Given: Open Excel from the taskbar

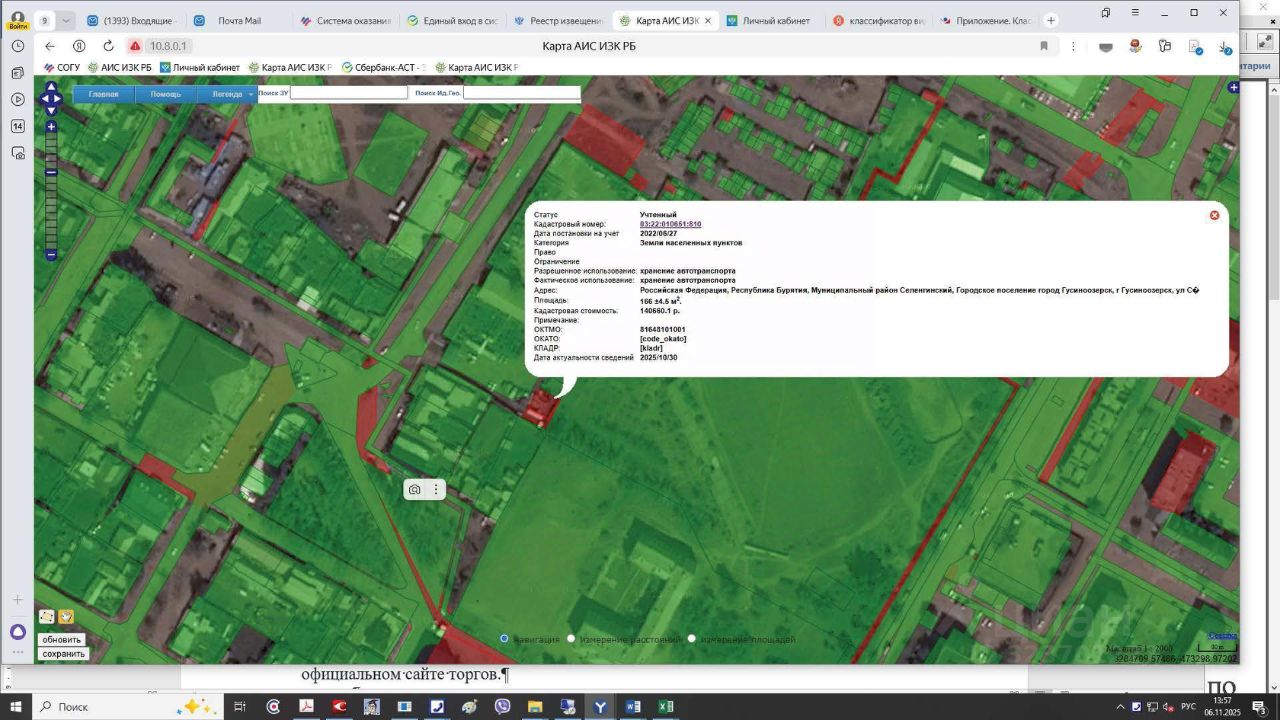Looking at the screenshot, I should 666,707.
